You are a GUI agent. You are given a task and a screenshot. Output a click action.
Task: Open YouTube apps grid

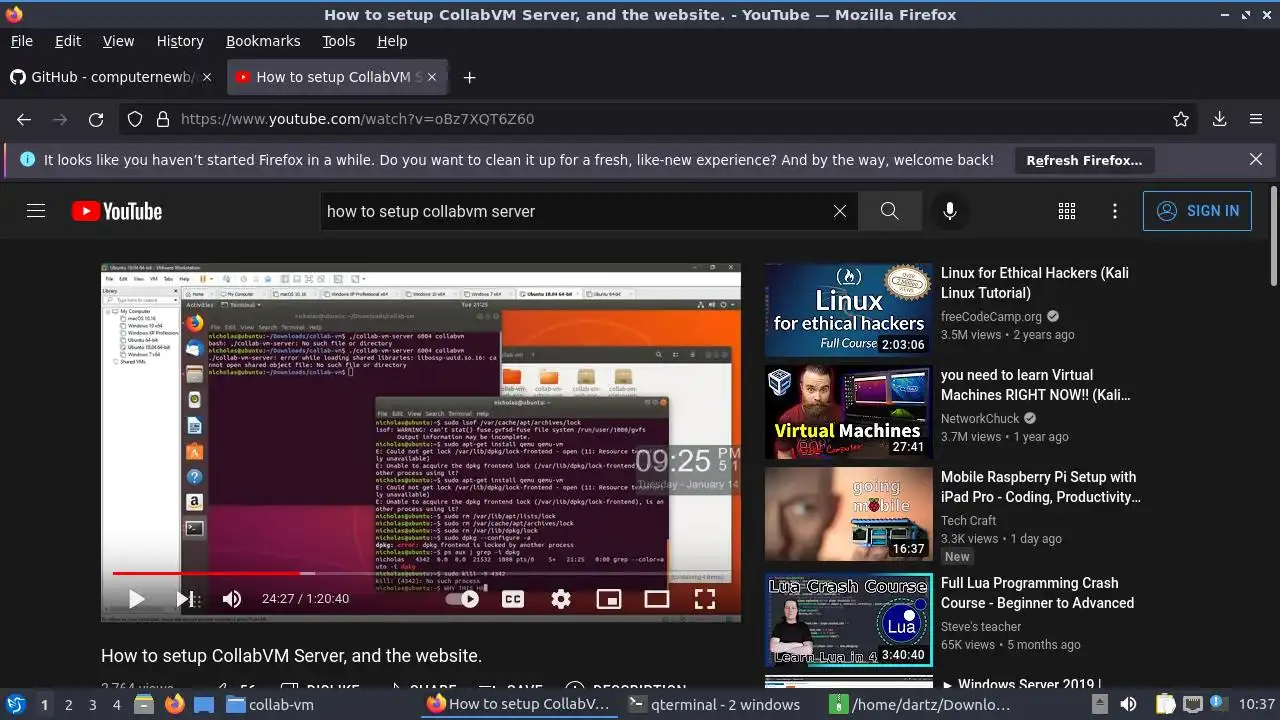pos(1067,211)
